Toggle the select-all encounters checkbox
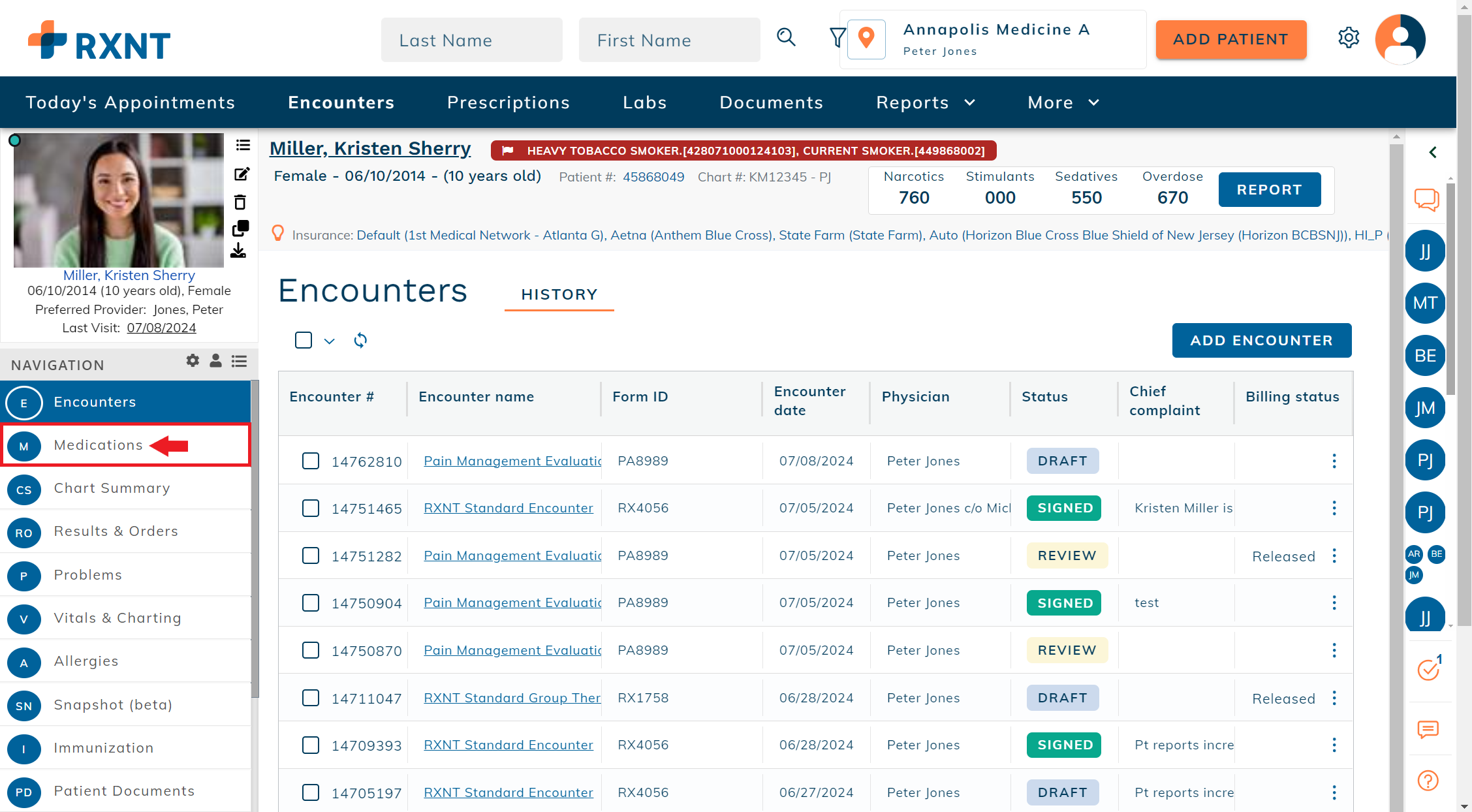The height and width of the screenshot is (812, 1472). point(304,340)
